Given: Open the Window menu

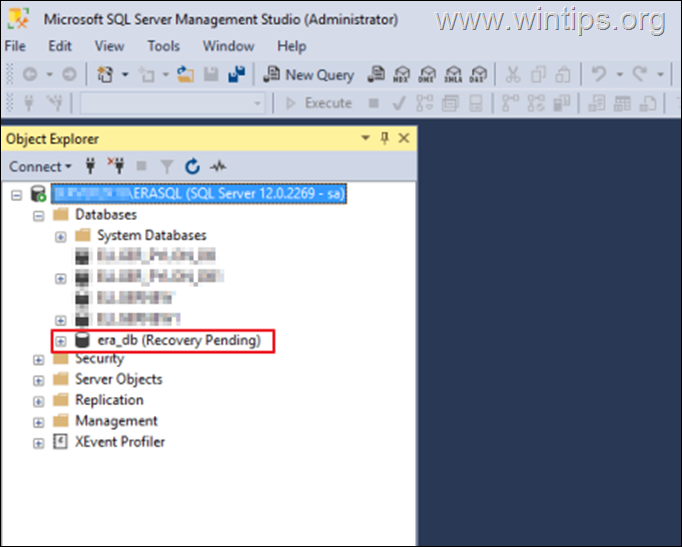Looking at the screenshot, I should 228,46.
